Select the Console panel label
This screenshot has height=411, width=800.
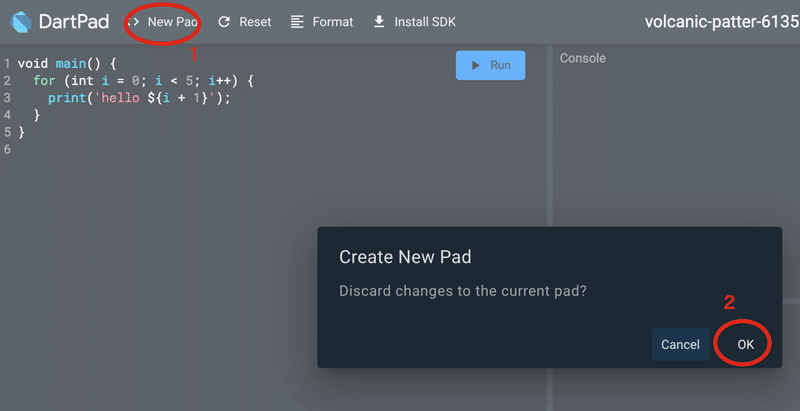pos(583,58)
